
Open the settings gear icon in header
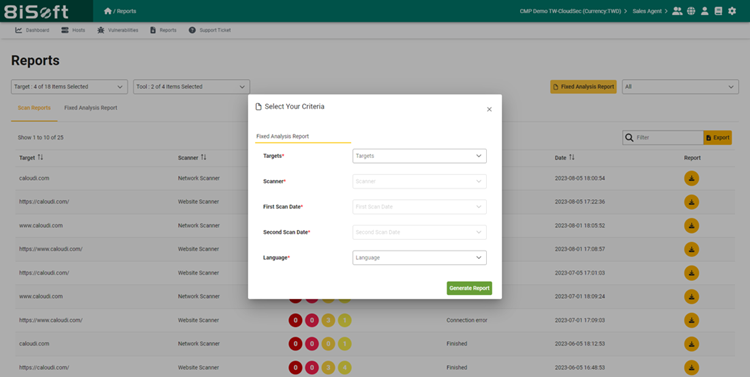point(732,11)
